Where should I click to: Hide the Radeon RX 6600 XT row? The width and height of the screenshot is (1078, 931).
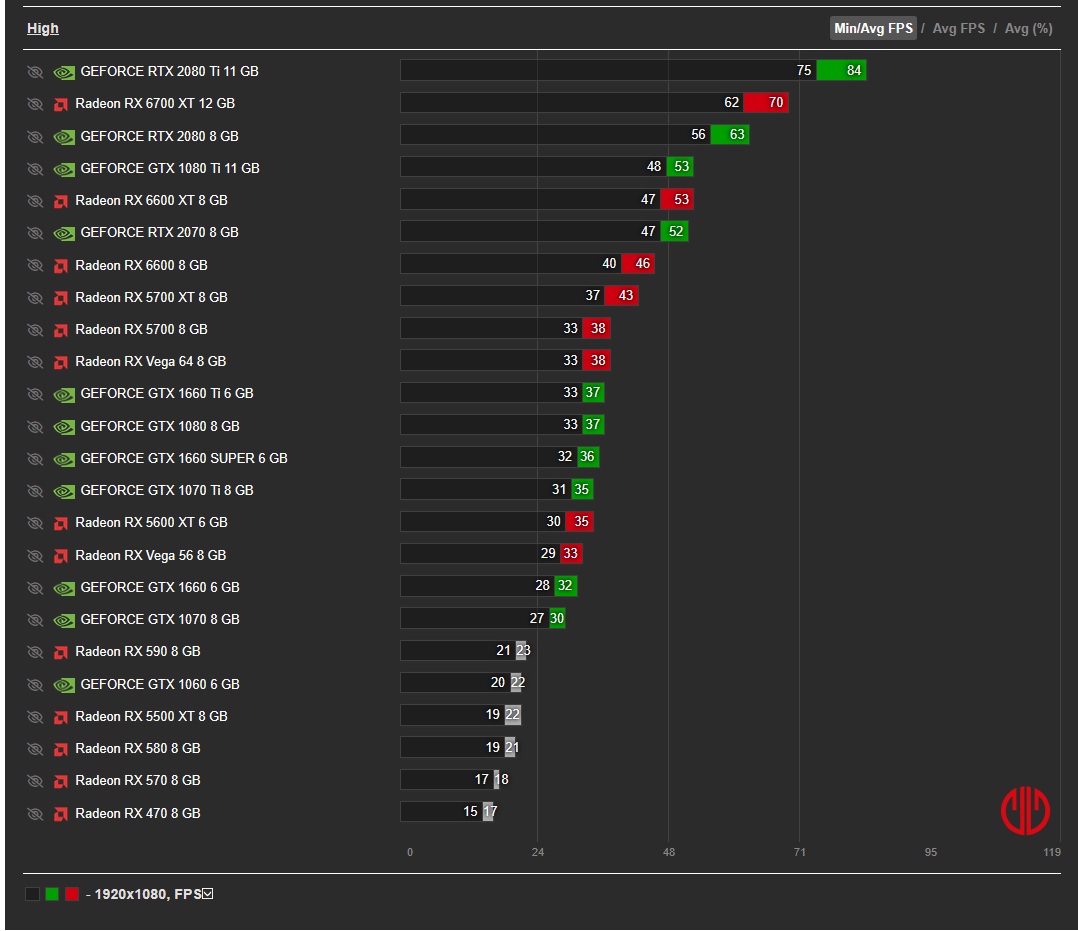pos(35,201)
